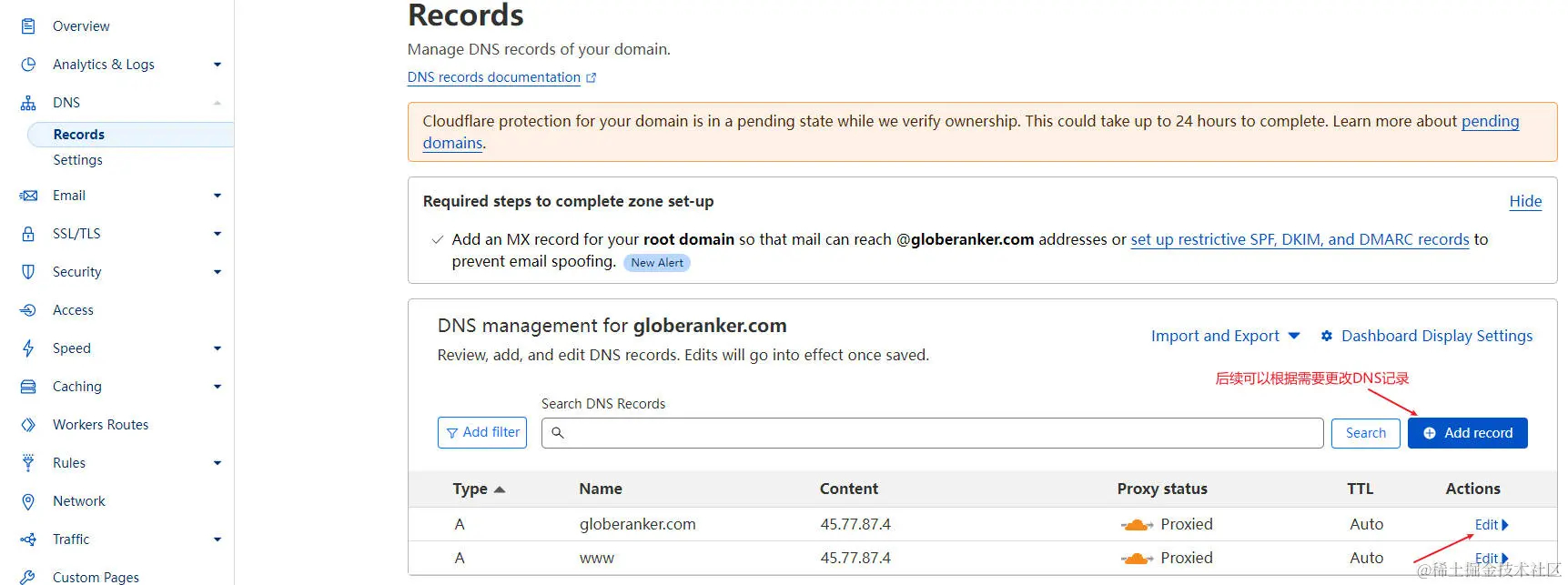Click the Speed lightning bolt icon
The width and height of the screenshot is (1568, 585).
28,348
